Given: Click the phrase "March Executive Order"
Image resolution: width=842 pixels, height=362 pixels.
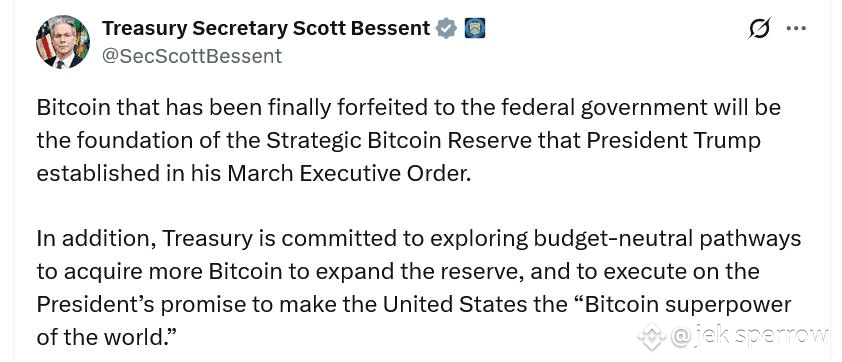Looking at the screenshot, I should [349, 175].
